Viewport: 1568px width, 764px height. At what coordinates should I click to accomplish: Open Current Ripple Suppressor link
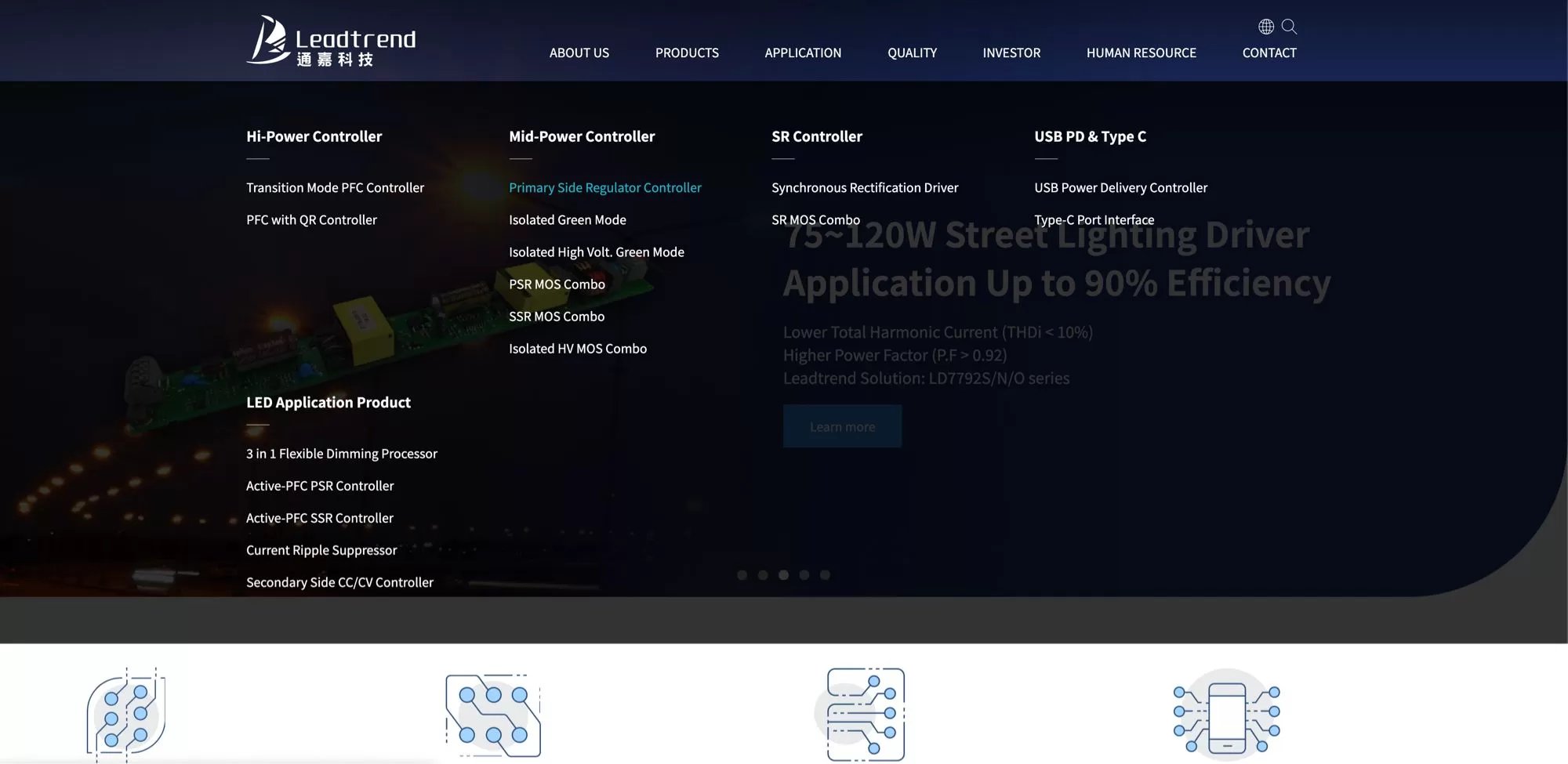(x=321, y=550)
